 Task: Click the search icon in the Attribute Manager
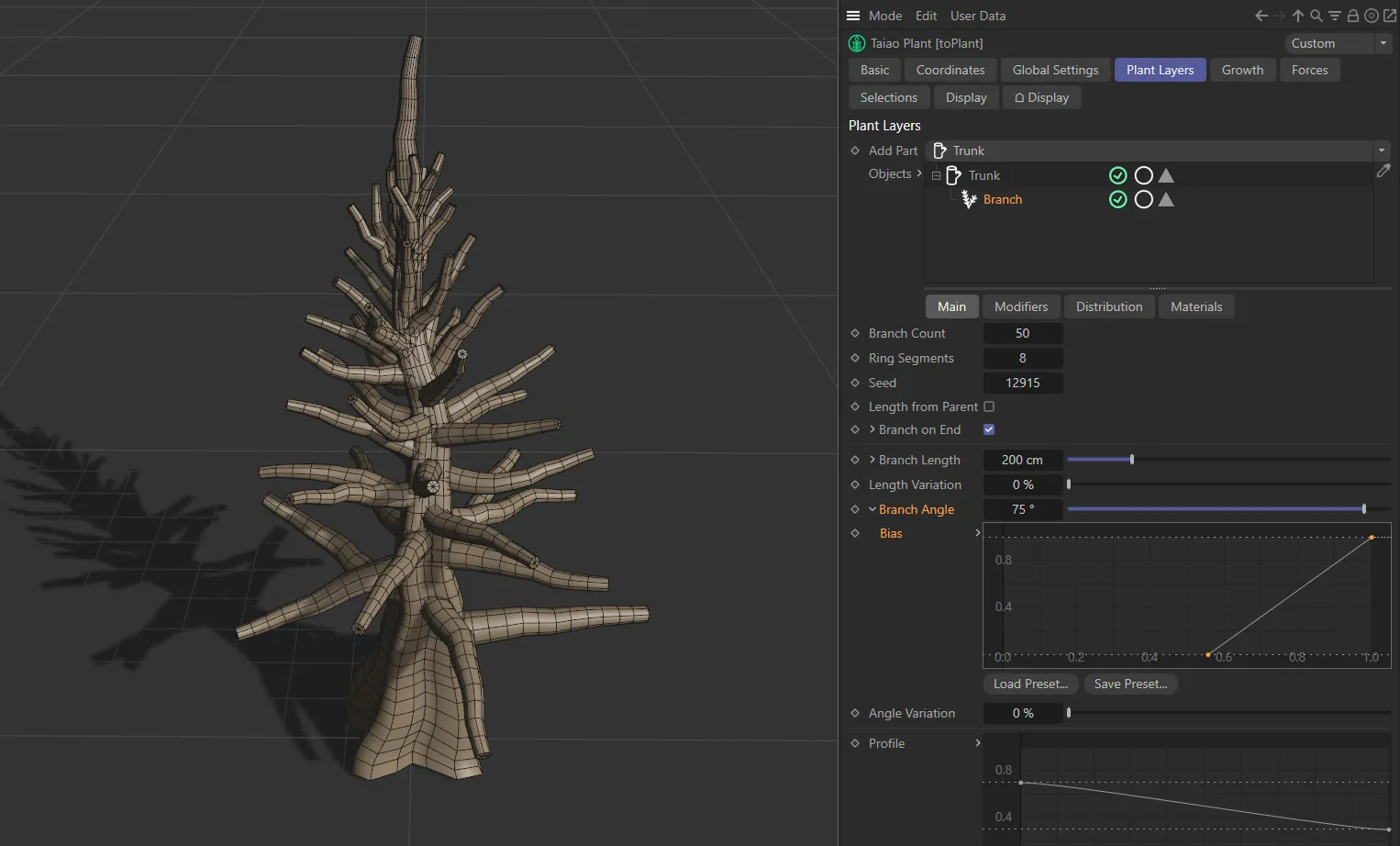click(x=1317, y=16)
